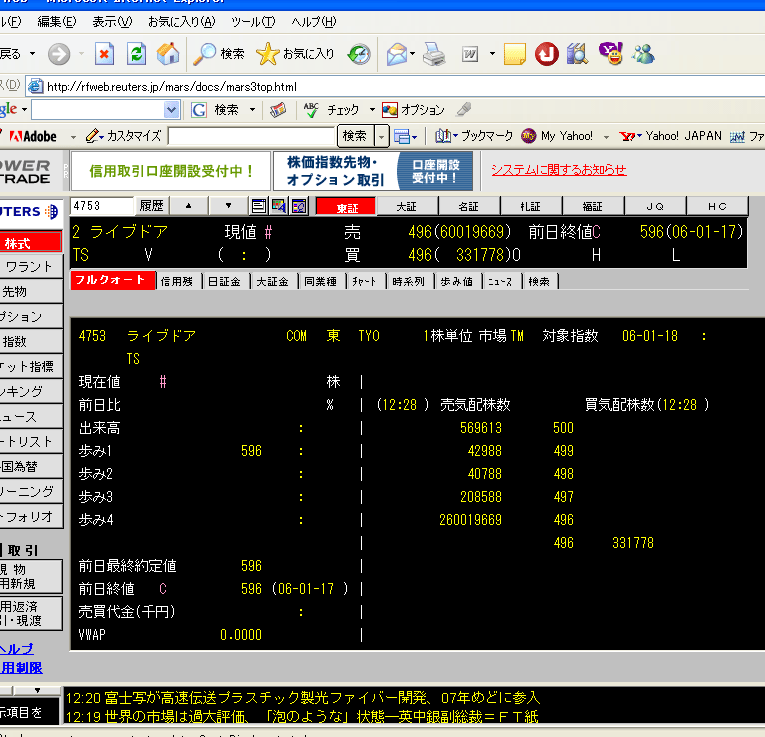
Task: Open Google search box combo dropdown
Action: (171, 110)
